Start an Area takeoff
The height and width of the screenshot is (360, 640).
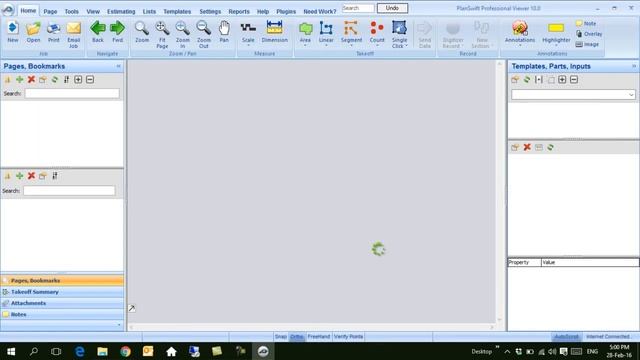coord(305,33)
